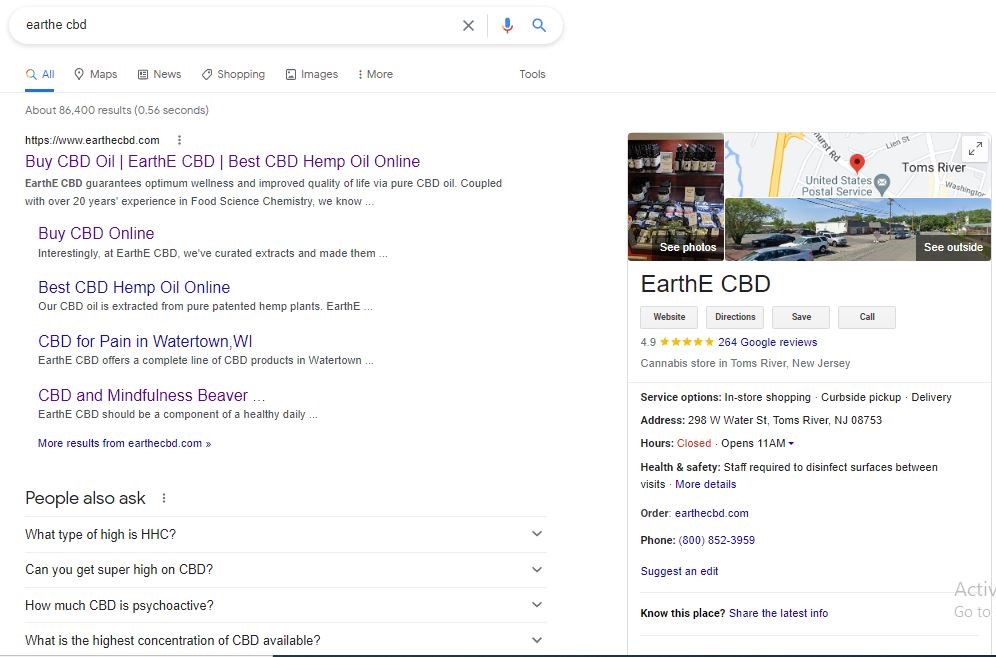This screenshot has height=657, width=996.
Task: Click the red map pin marker
Action: coord(856,163)
